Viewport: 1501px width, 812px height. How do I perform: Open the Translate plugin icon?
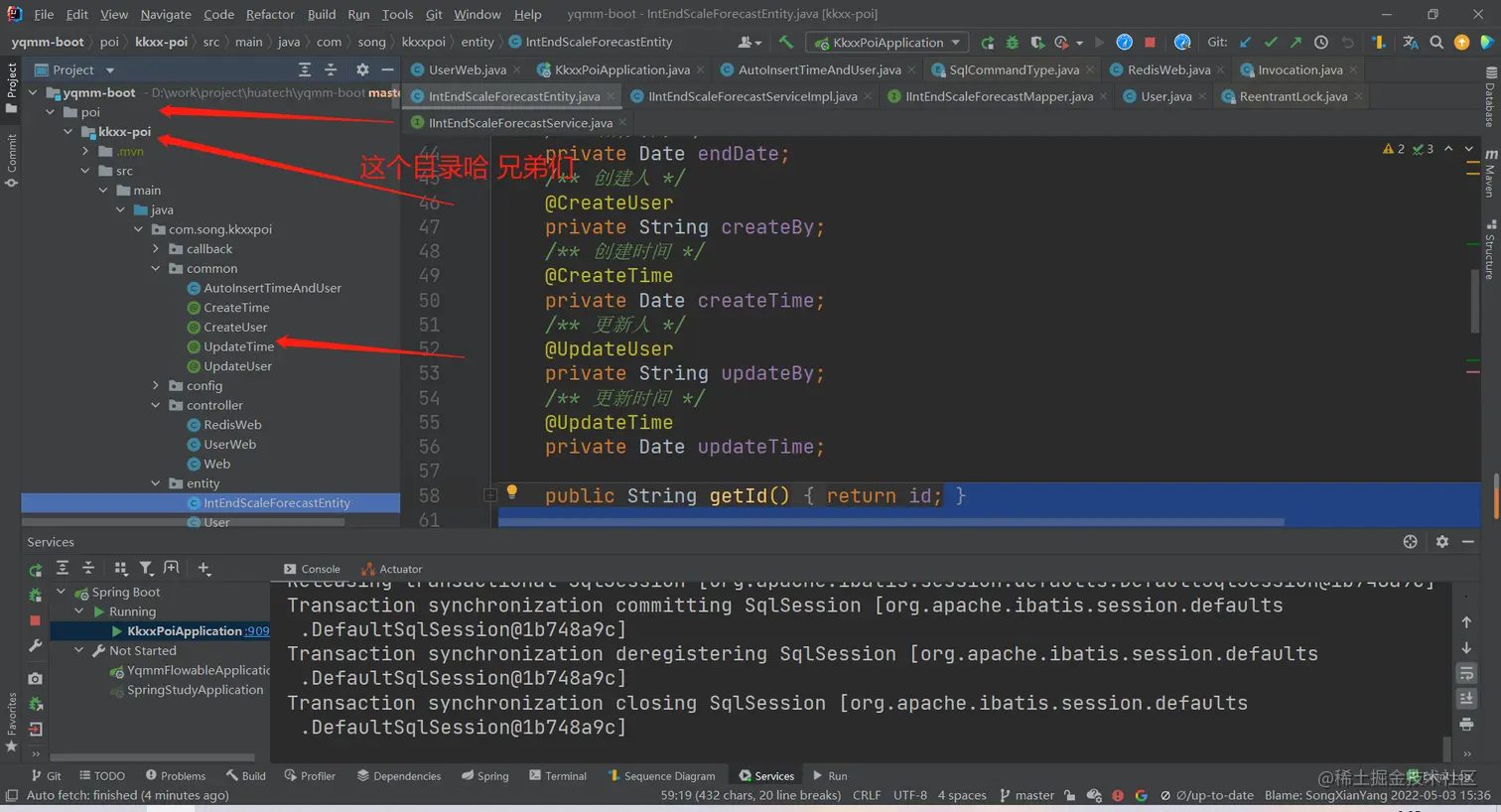[x=1410, y=42]
